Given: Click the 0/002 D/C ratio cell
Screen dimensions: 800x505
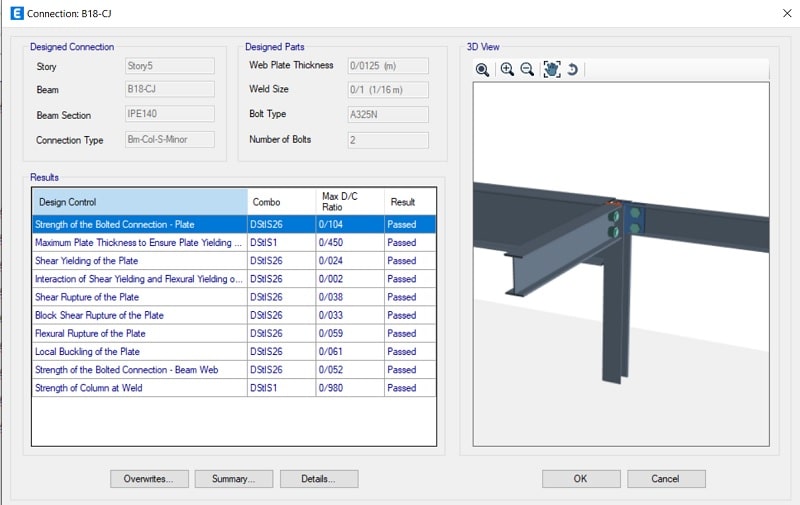Looking at the screenshot, I should point(350,279).
